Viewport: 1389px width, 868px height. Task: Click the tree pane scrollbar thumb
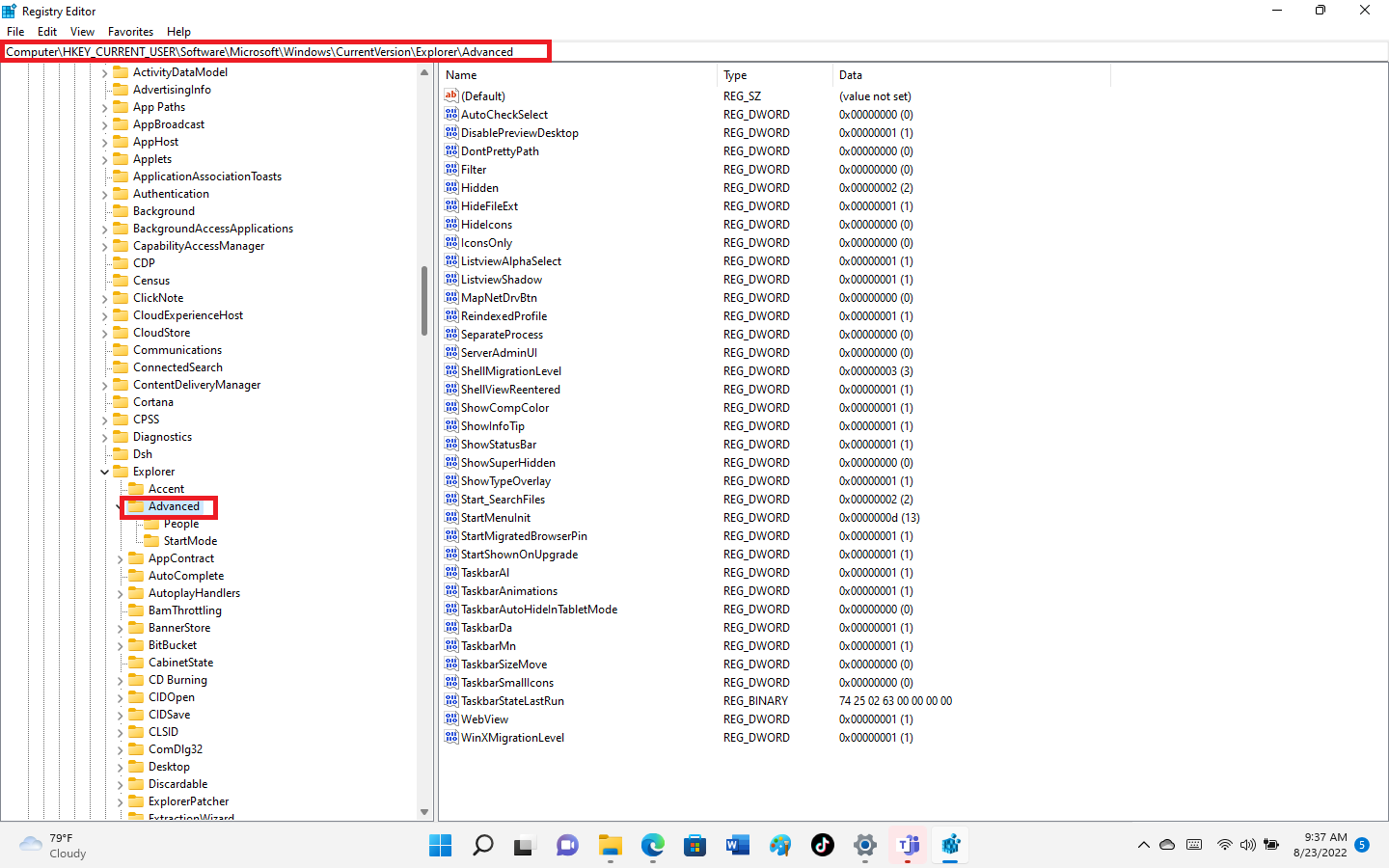click(424, 301)
